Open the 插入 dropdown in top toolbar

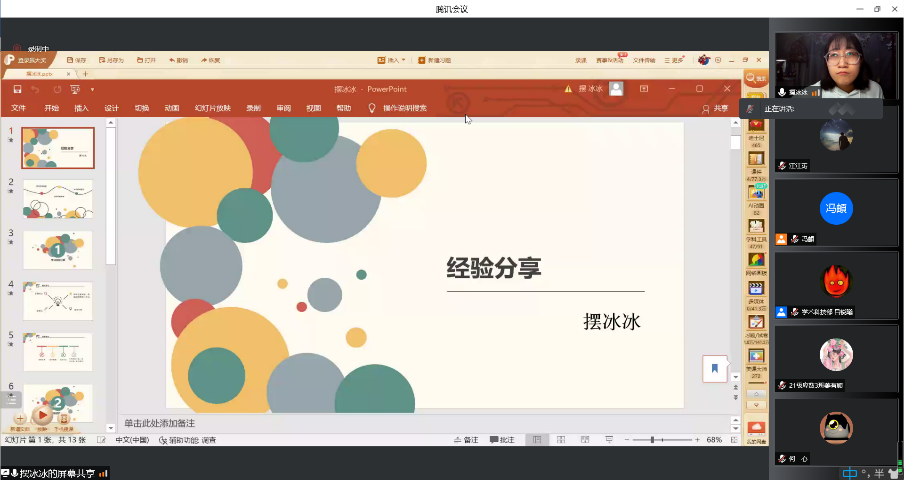(x=392, y=60)
